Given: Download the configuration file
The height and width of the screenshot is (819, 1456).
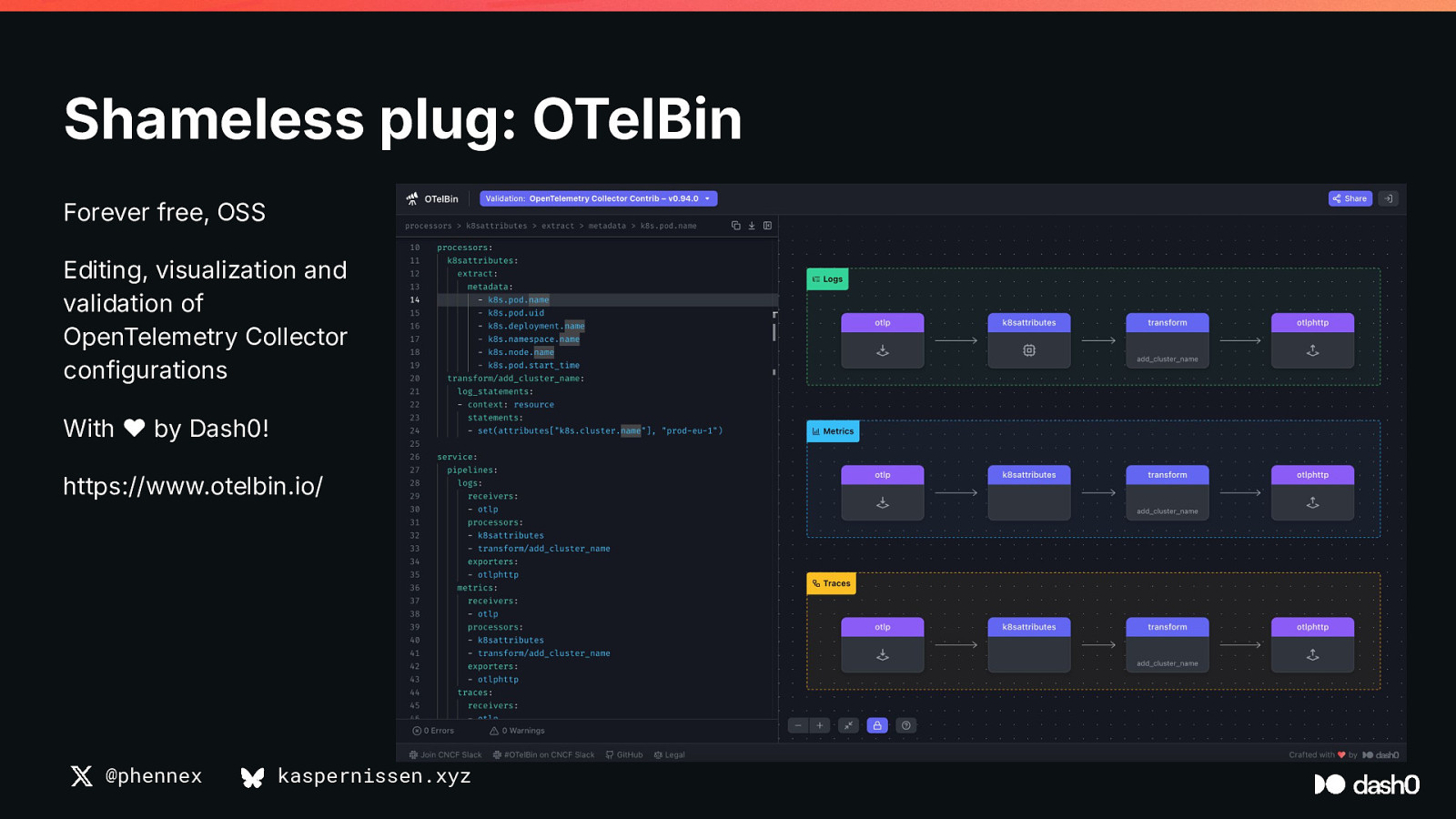Looking at the screenshot, I should [x=752, y=226].
